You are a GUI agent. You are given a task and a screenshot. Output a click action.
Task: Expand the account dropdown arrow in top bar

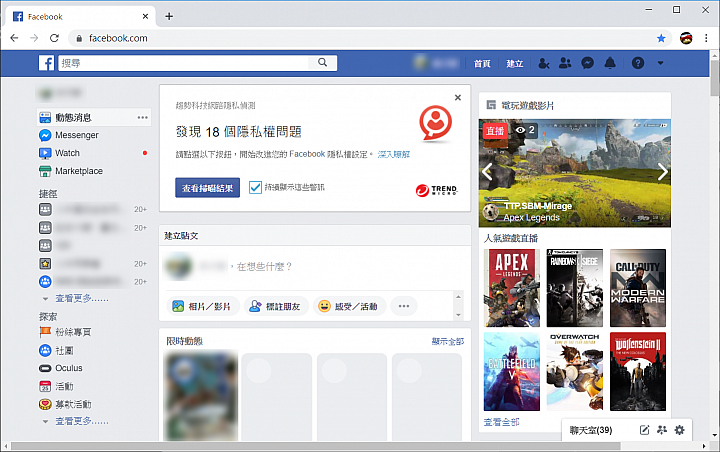(660, 63)
